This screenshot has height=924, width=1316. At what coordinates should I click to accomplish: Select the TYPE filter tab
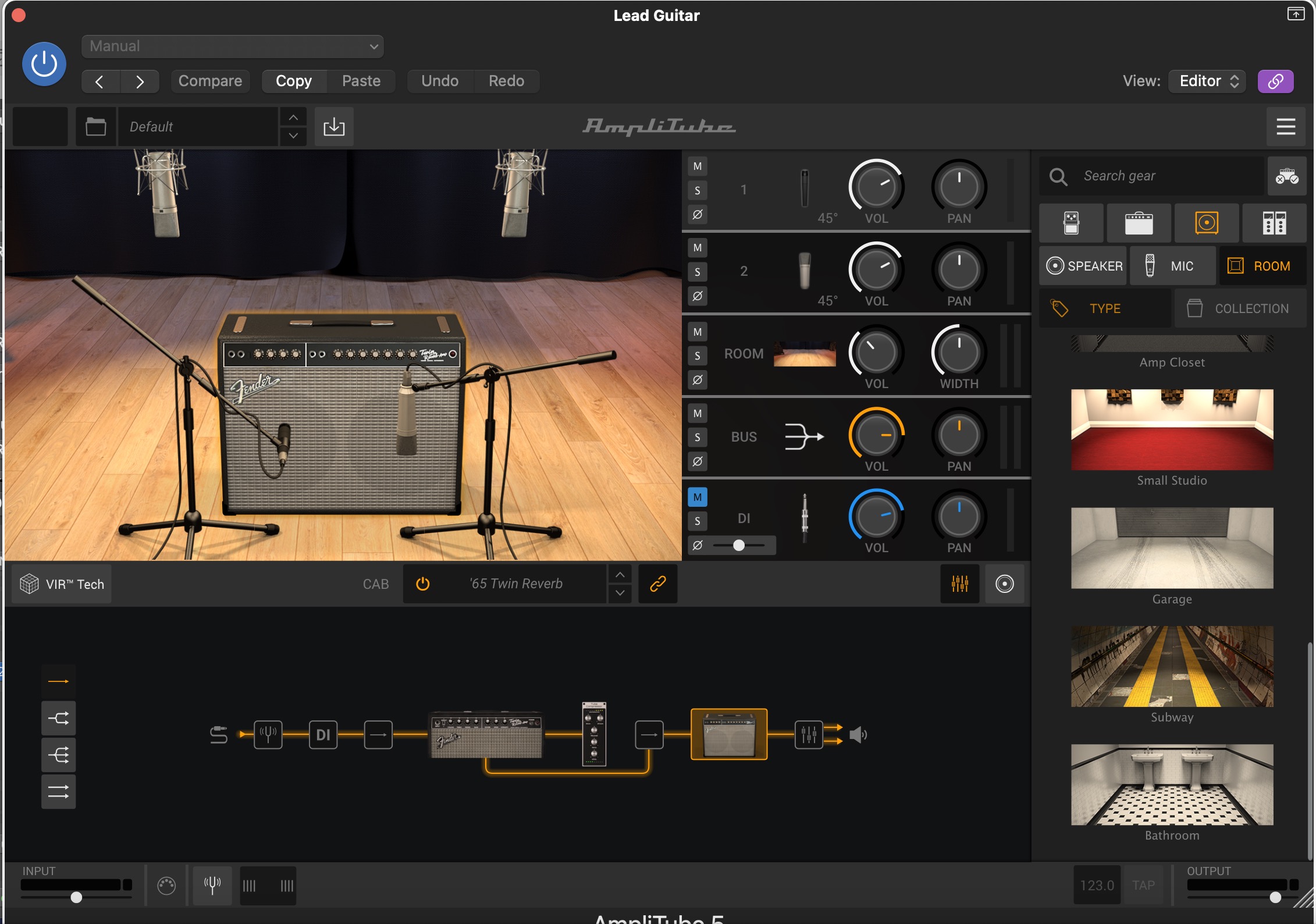point(1105,308)
